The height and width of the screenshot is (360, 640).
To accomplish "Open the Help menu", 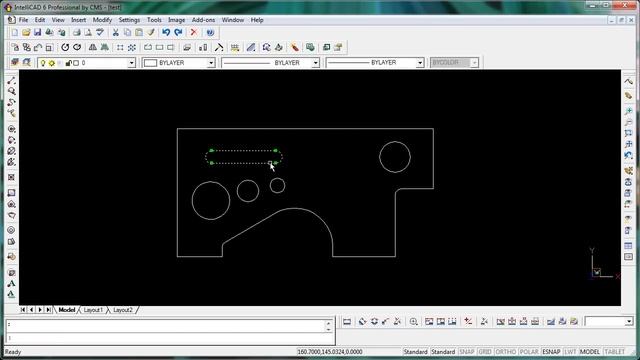I will (x=257, y=20).
